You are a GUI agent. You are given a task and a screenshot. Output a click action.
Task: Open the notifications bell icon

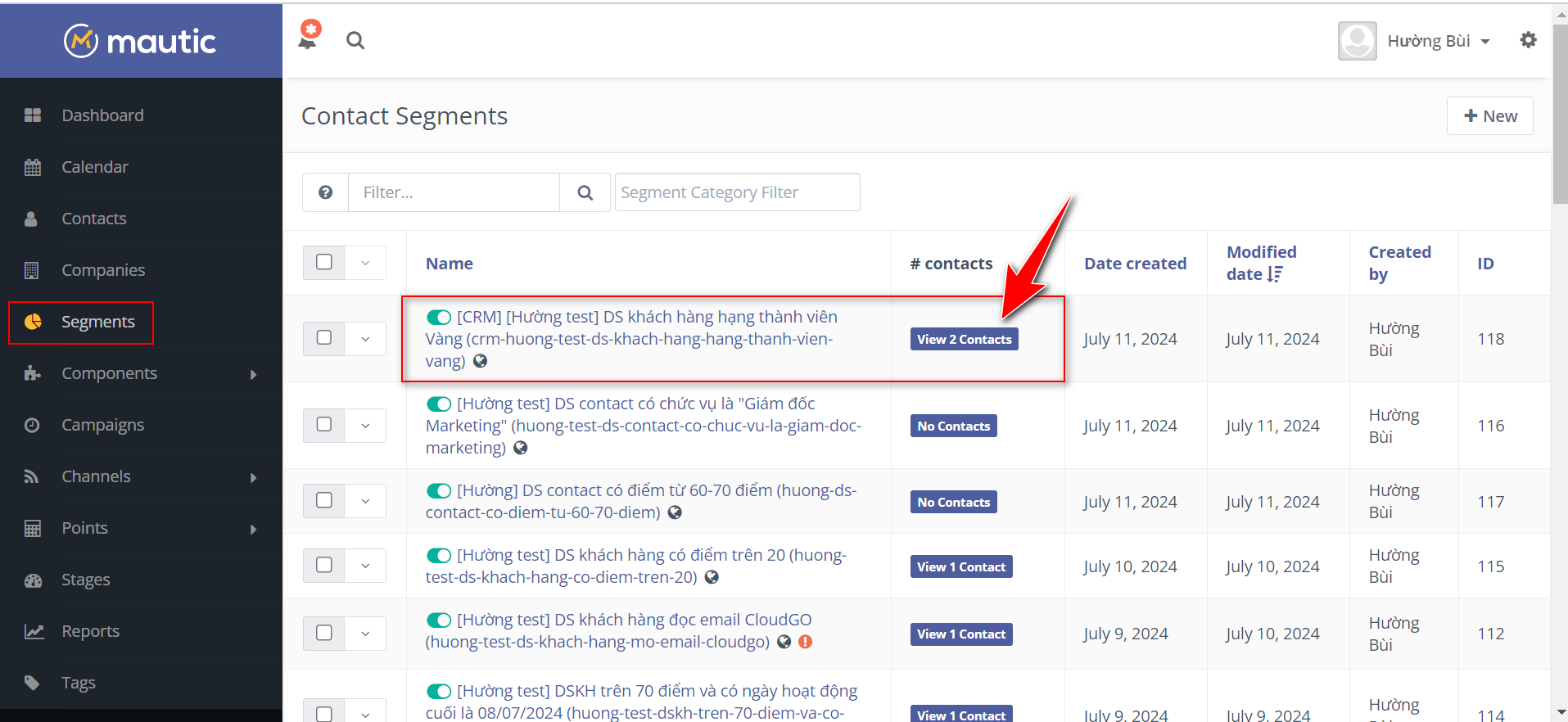(x=309, y=38)
